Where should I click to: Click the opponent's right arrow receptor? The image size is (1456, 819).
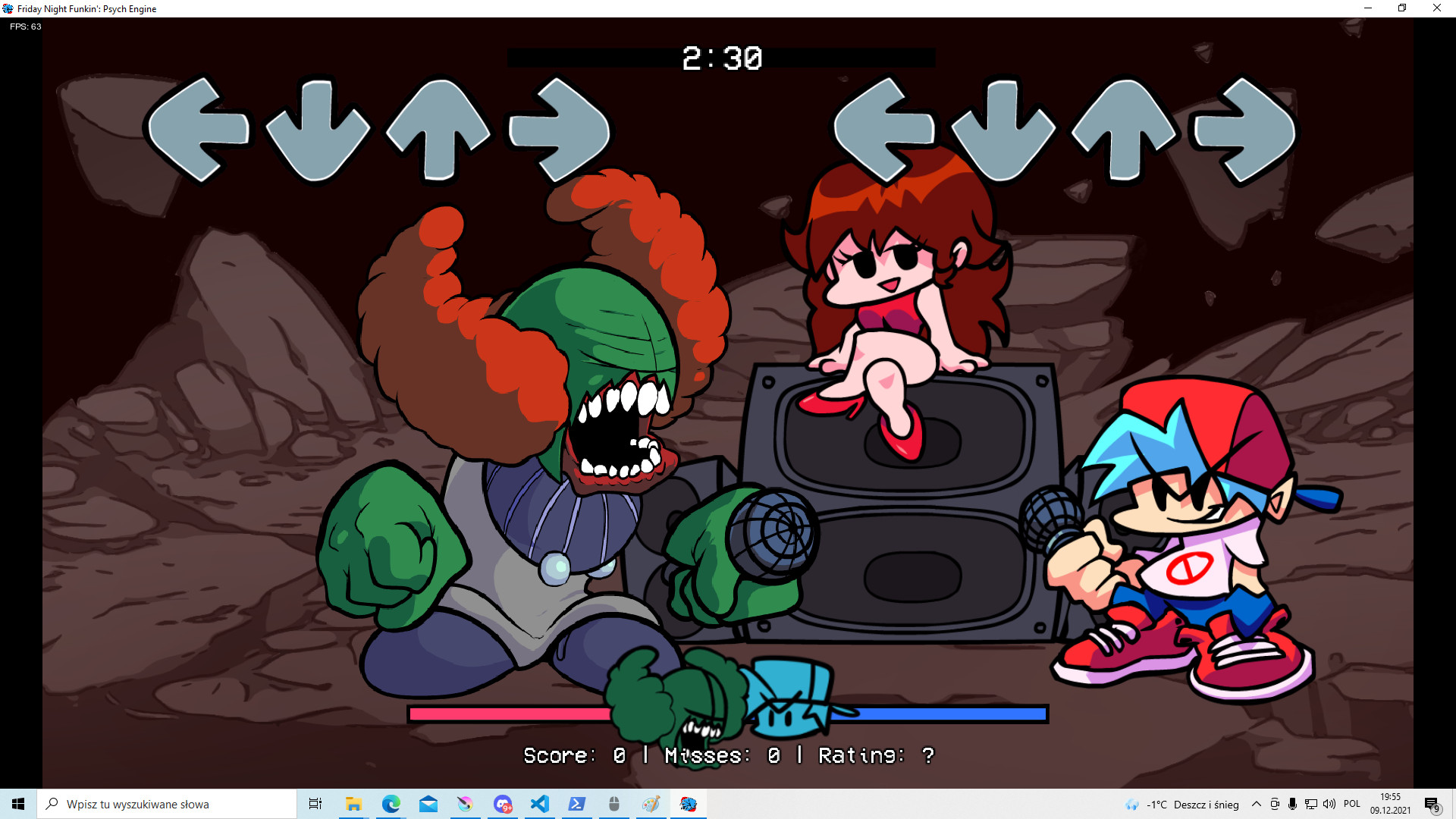(560, 130)
